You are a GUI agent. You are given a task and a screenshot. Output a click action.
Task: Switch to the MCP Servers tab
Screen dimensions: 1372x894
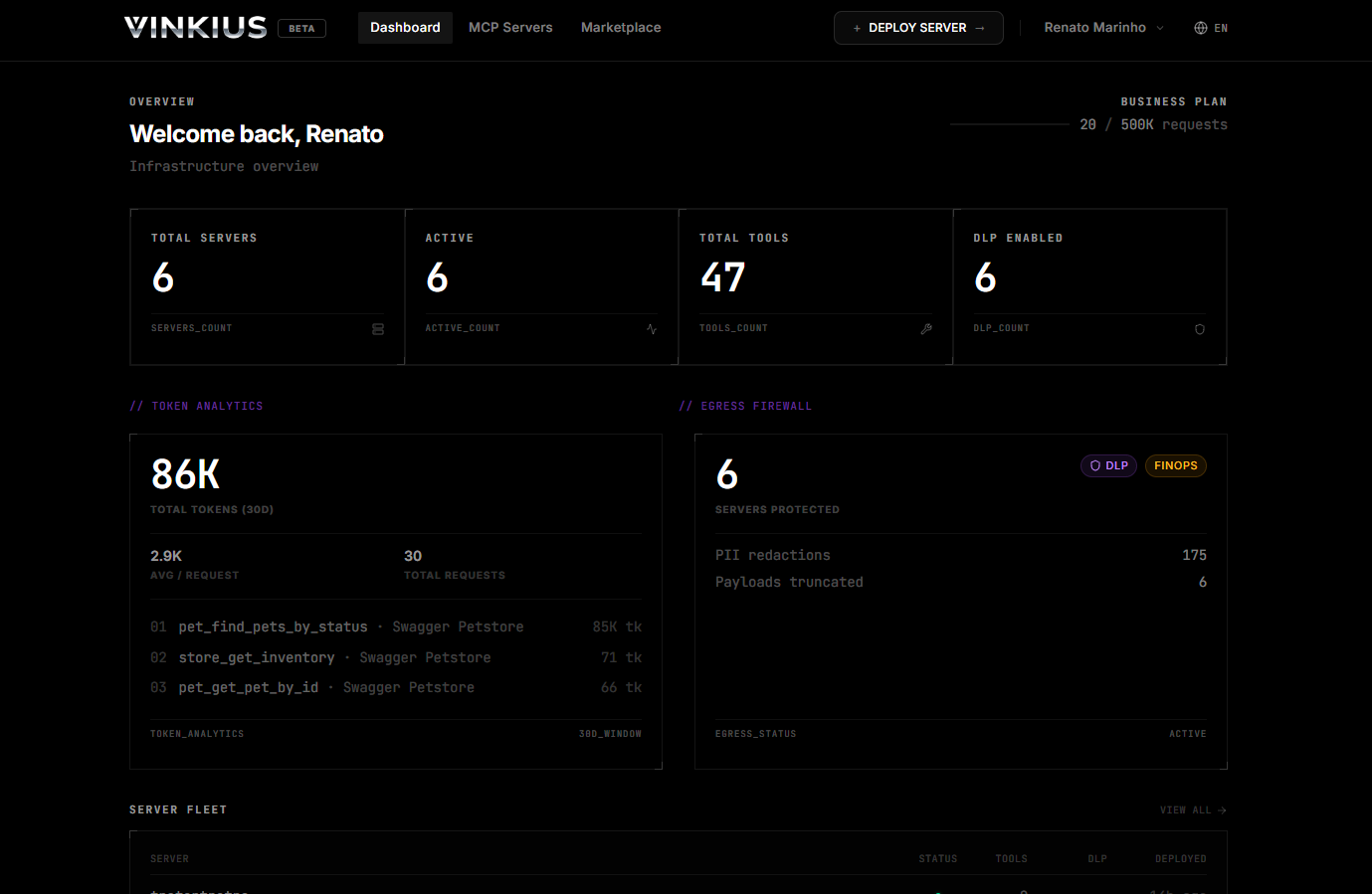tap(510, 27)
